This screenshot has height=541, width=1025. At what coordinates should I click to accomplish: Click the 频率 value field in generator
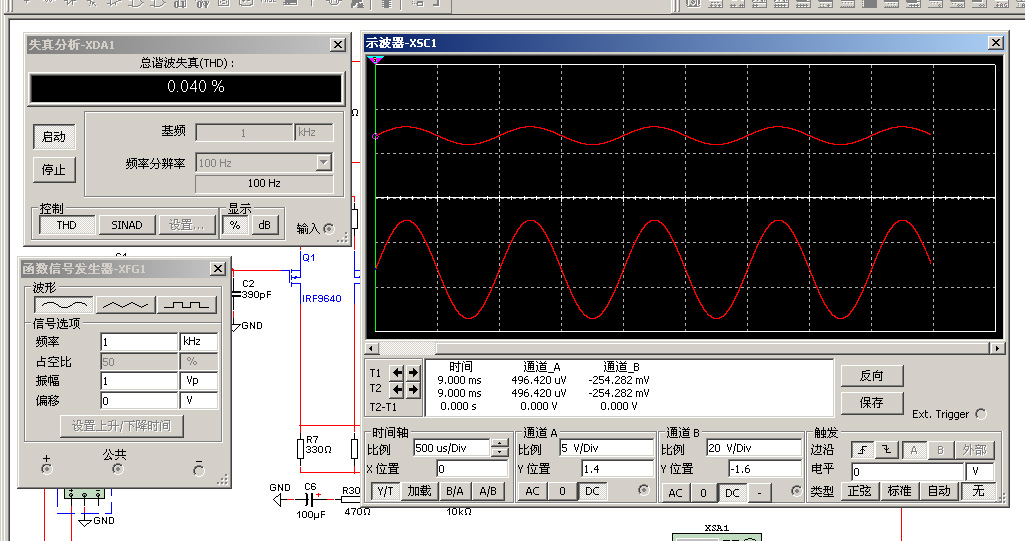(139, 342)
